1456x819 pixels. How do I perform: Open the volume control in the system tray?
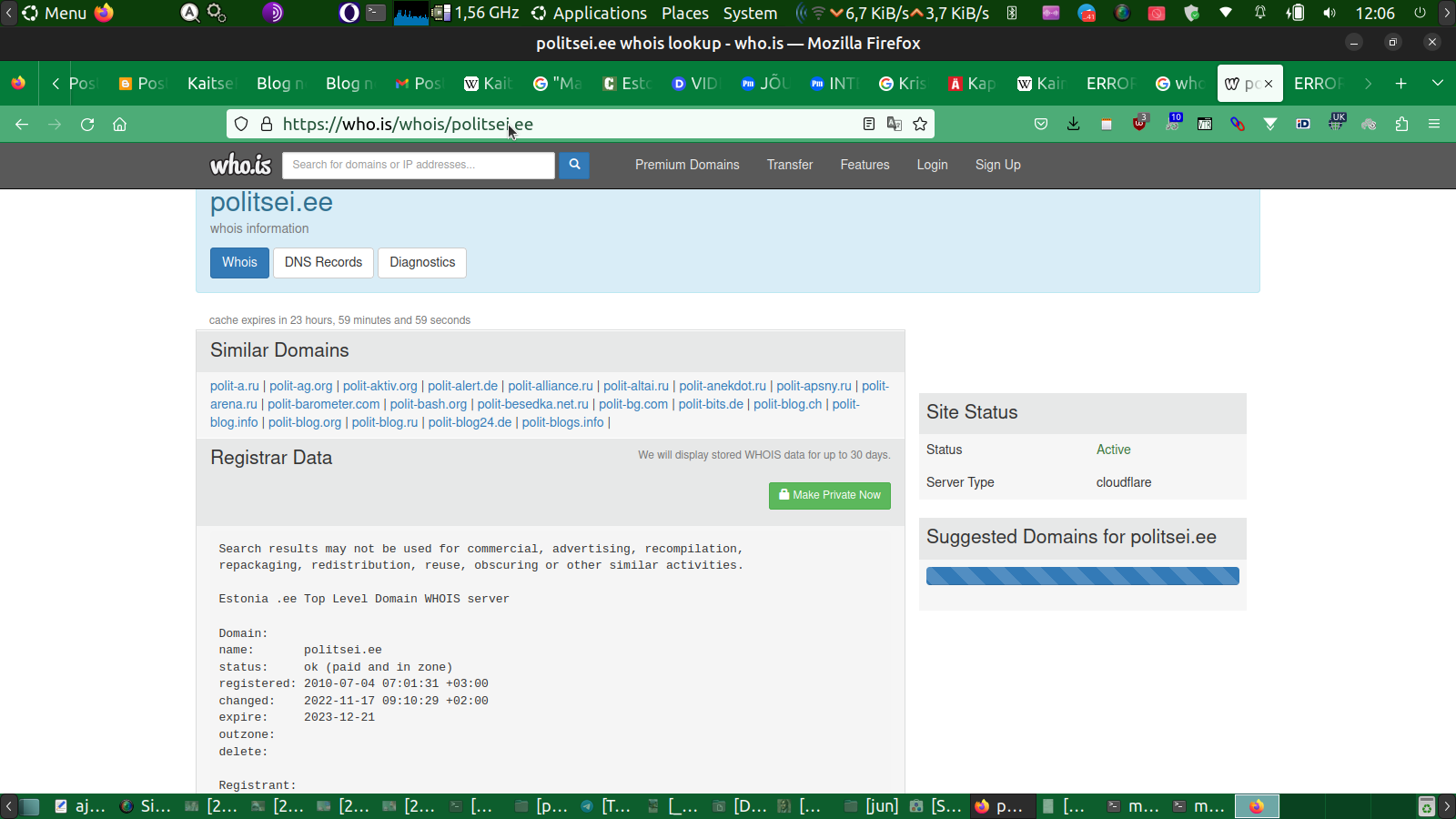tap(1330, 13)
